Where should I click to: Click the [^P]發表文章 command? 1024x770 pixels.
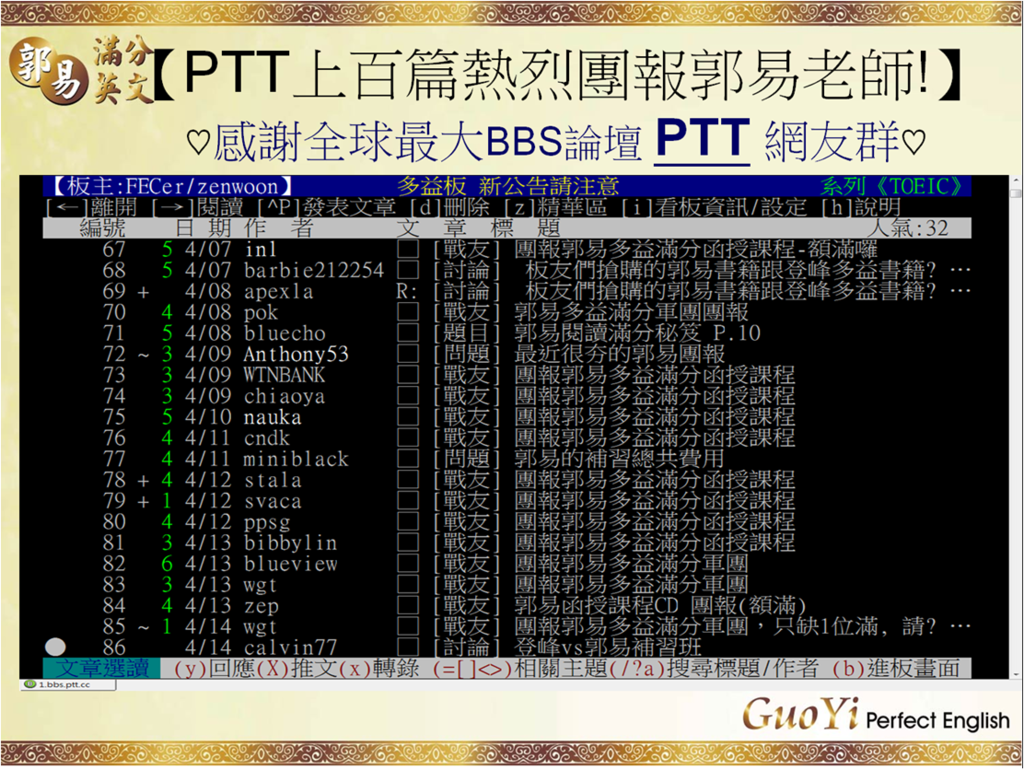click(x=327, y=208)
